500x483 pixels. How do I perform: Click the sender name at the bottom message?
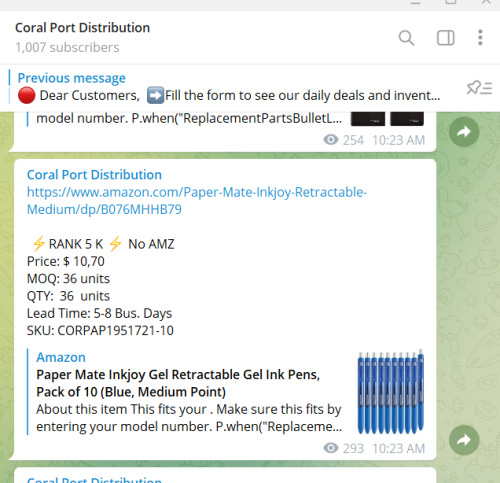pos(94,480)
